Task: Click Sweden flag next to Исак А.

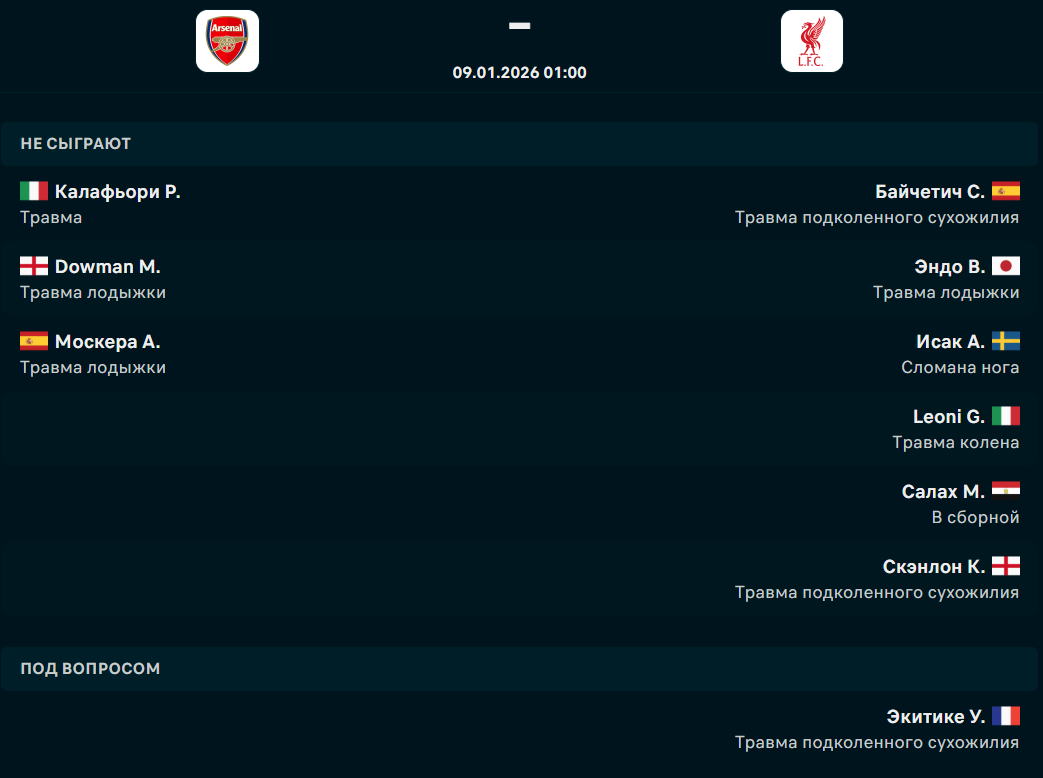Action: tap(1005, 341)
